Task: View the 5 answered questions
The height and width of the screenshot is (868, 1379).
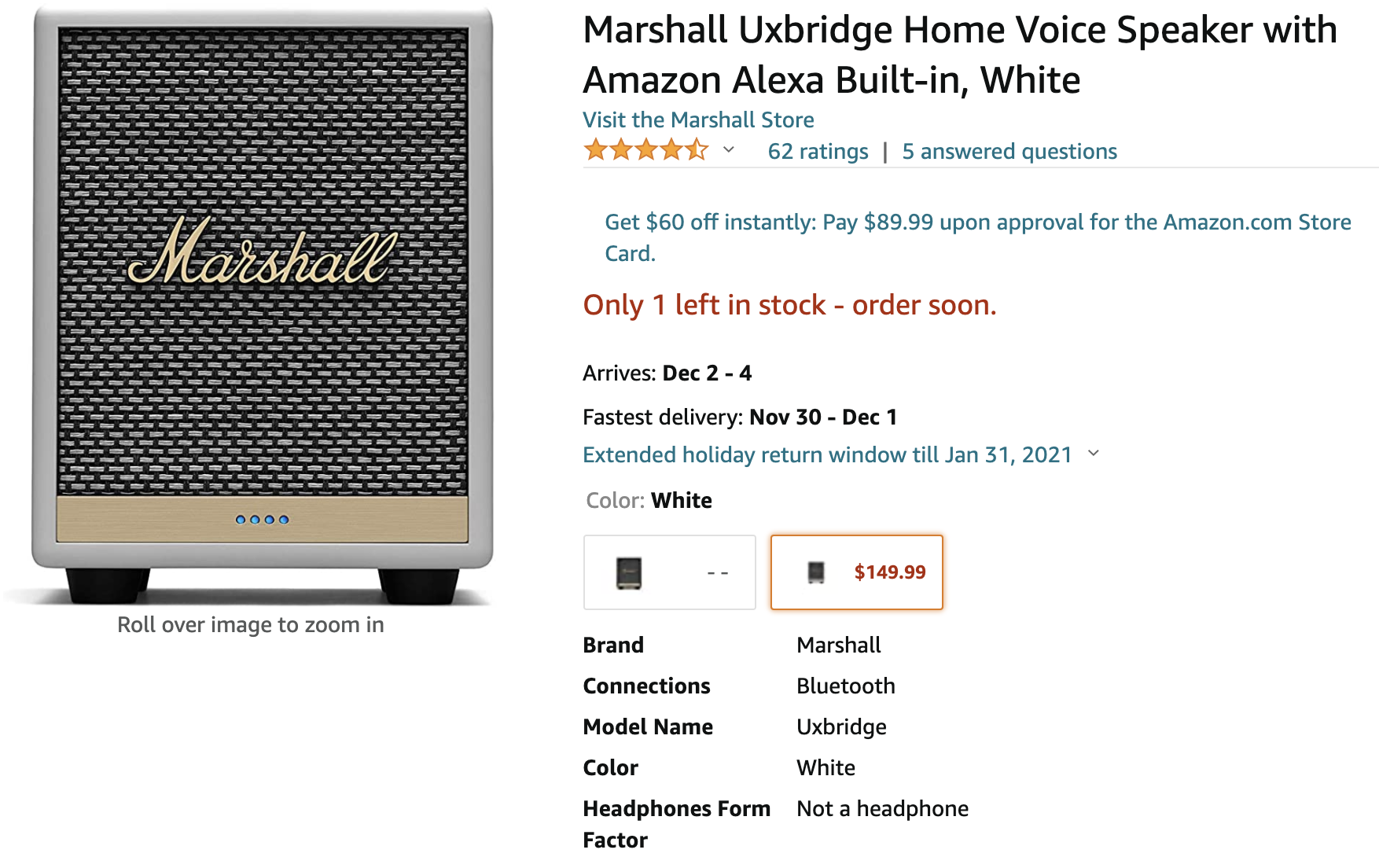Action: pos(1009,152)
